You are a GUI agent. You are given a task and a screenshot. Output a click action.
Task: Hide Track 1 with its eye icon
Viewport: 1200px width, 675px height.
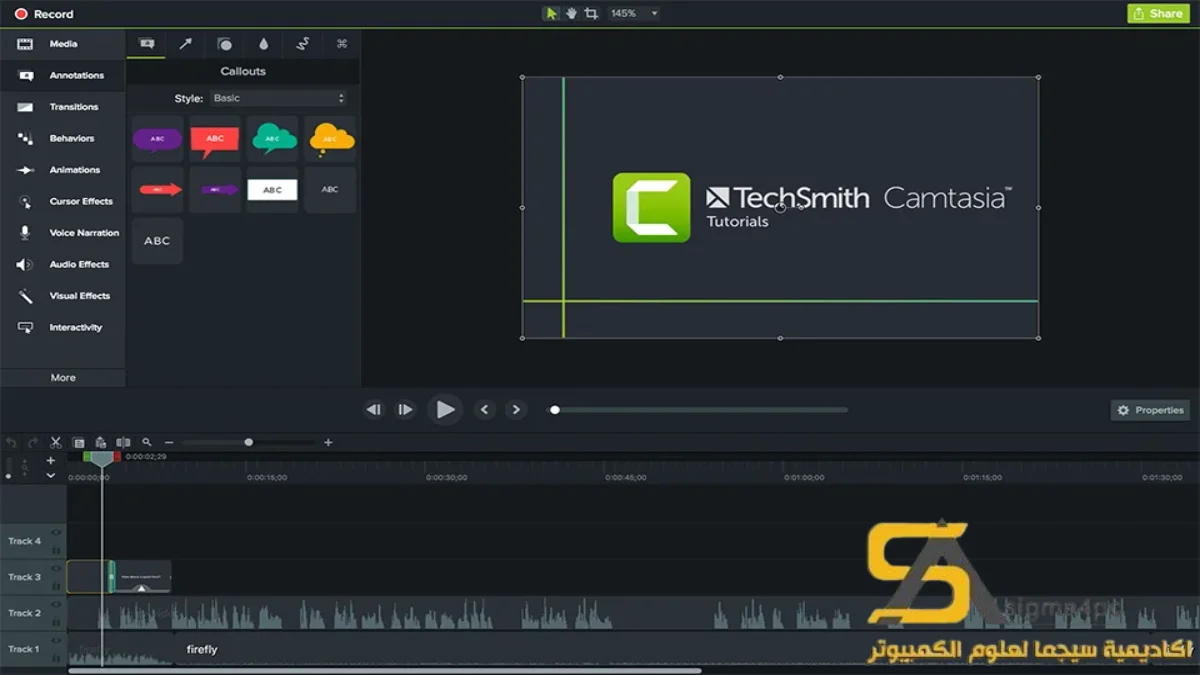pos(56,641)
